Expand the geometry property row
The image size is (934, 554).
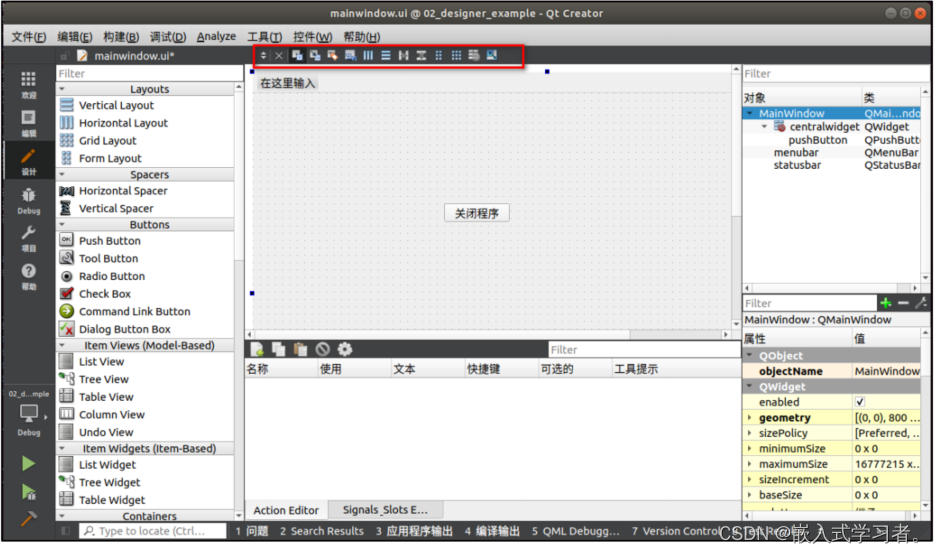(749, 418)
